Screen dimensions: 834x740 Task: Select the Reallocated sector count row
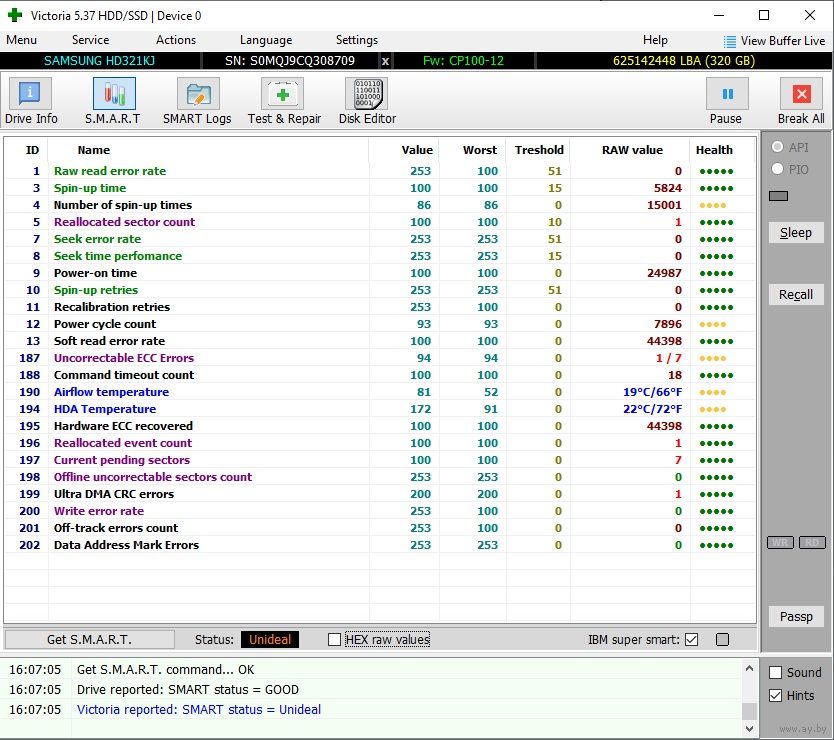124,222
